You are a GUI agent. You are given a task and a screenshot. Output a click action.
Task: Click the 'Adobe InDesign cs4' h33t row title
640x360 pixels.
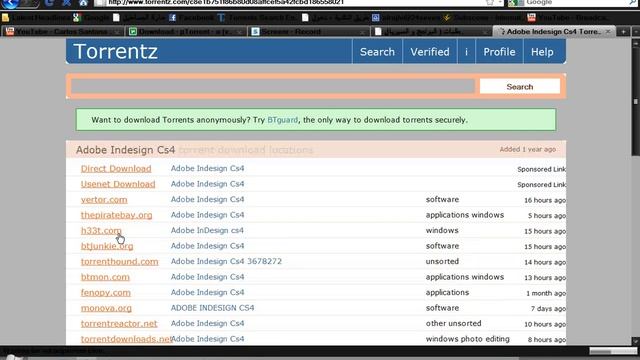click(x=207, y=230)
